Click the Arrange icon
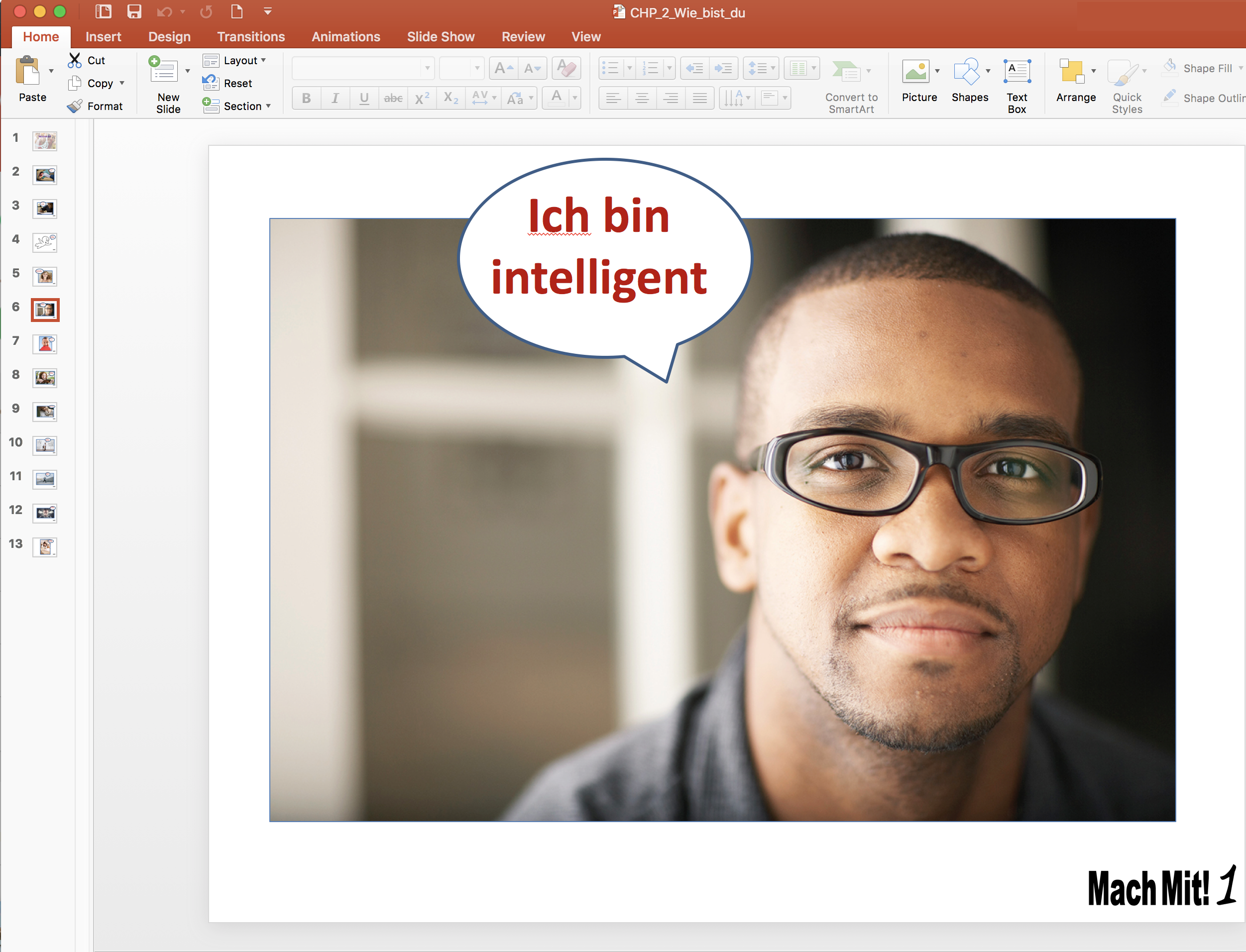The width and height of the screenshot is (1246, 952). [x=1072, y=71]
